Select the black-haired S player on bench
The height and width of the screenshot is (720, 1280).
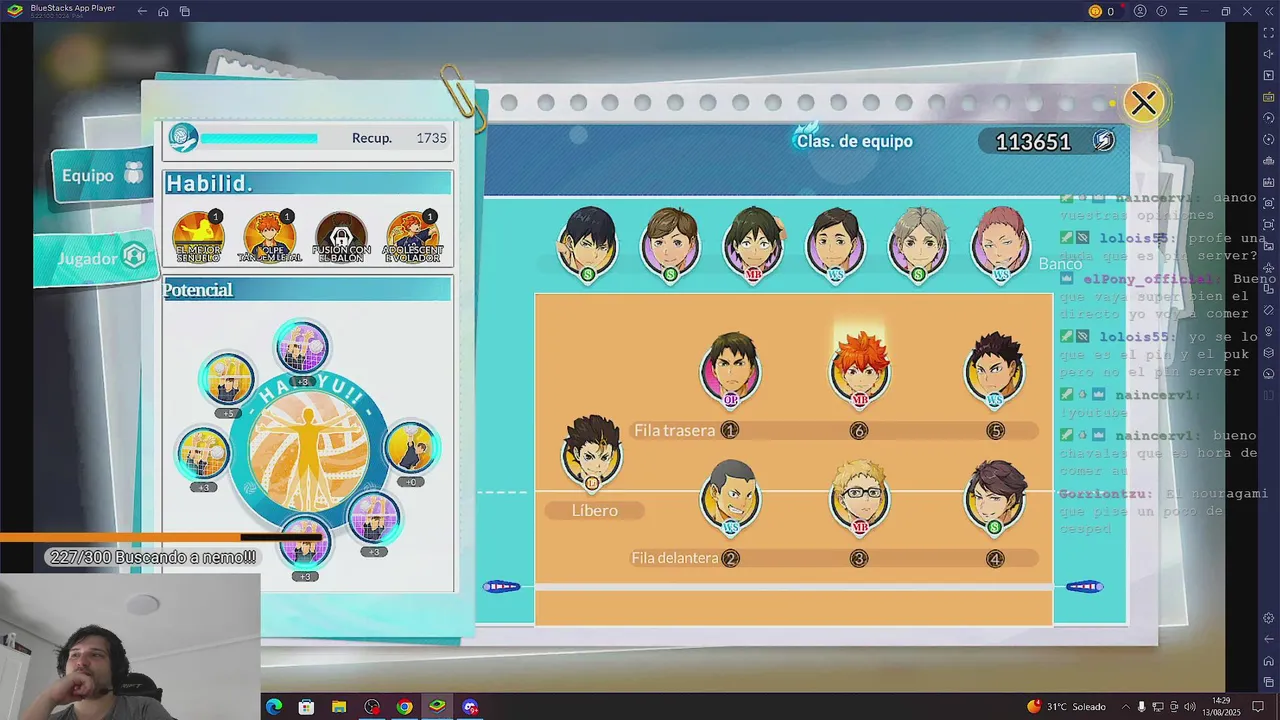587,244
